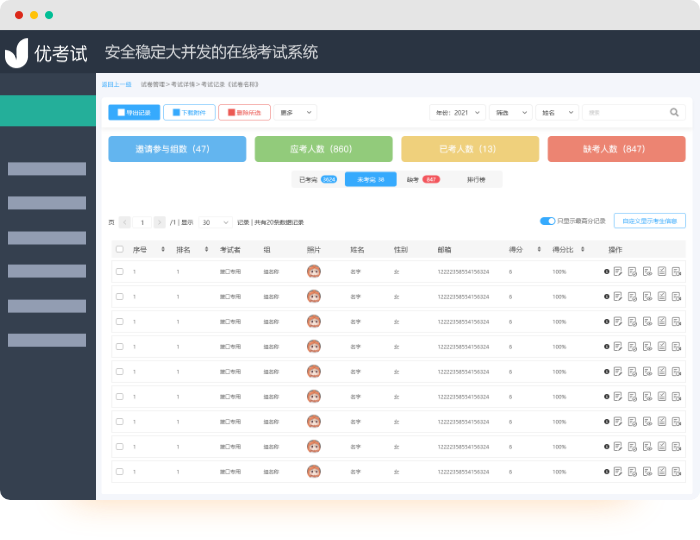Click eighth row's document-with-eye view icon
700x540 pixels.
(x=647, y=446)
